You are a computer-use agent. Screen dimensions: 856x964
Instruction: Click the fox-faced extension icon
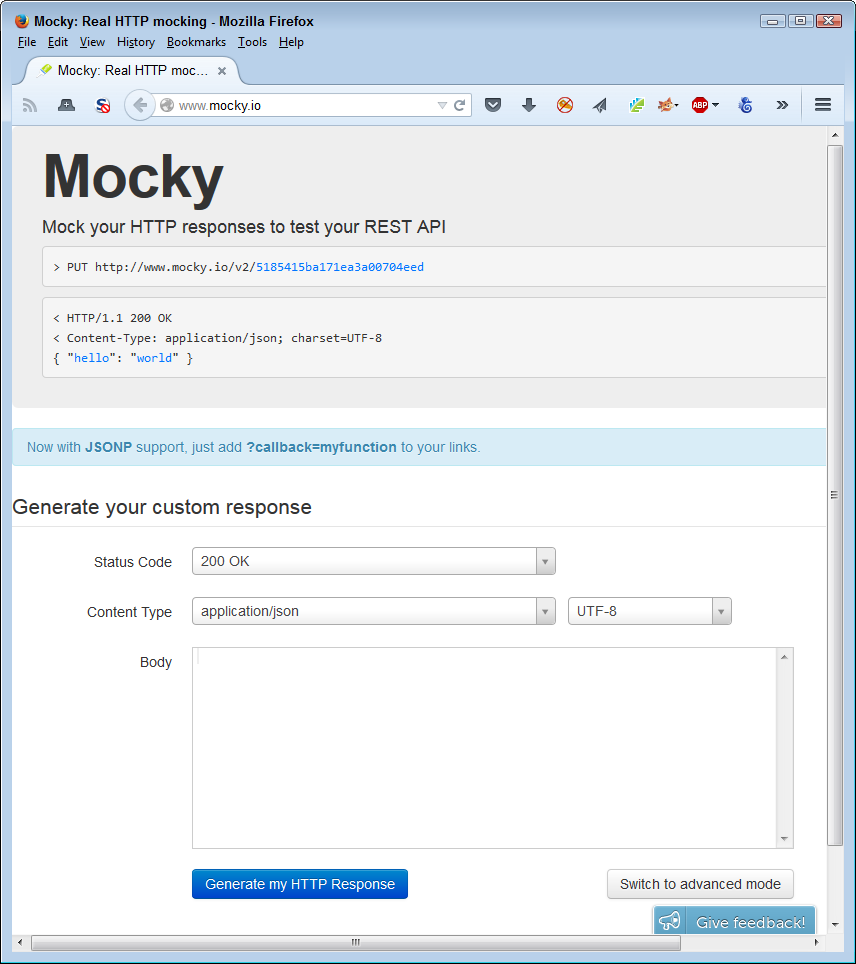click(666, 105)
